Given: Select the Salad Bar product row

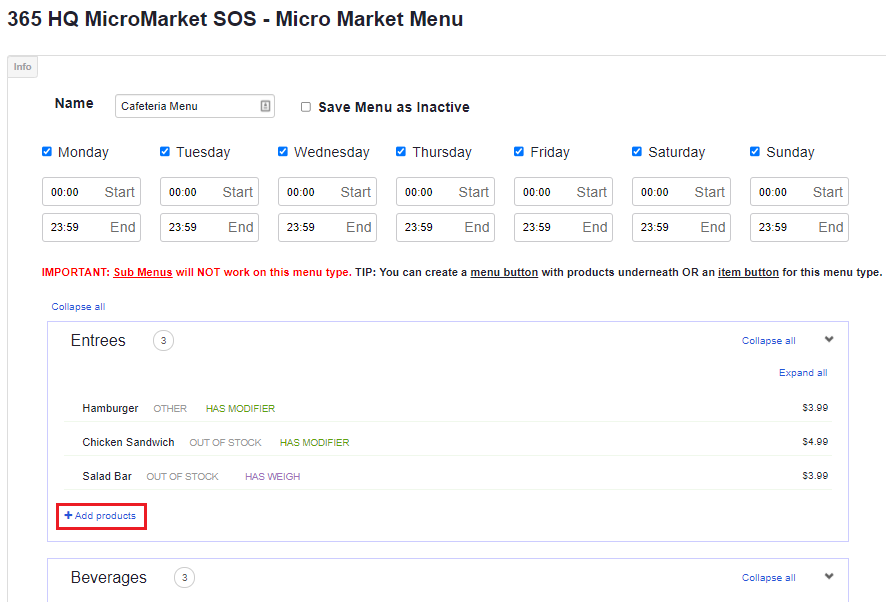Looking at the screenshot, I should pyautogui.click(x=448, y=476).
